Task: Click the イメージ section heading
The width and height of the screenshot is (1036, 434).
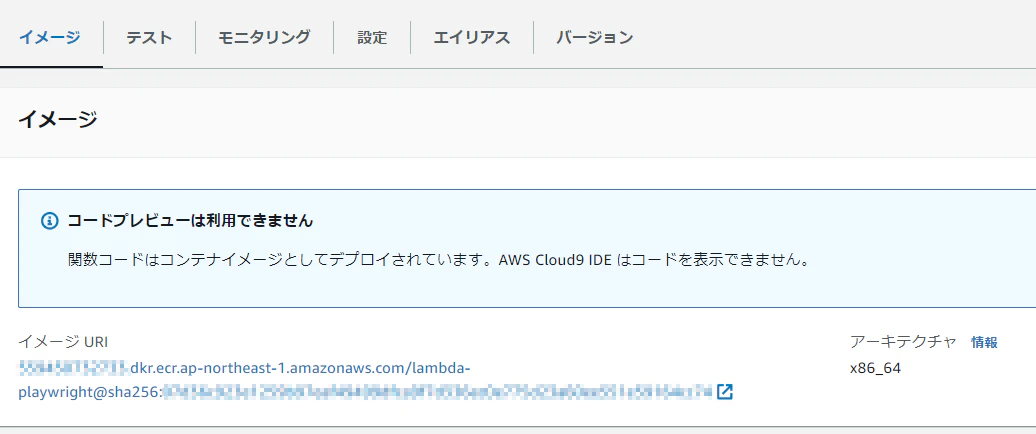Action: (x=57, y=120)
